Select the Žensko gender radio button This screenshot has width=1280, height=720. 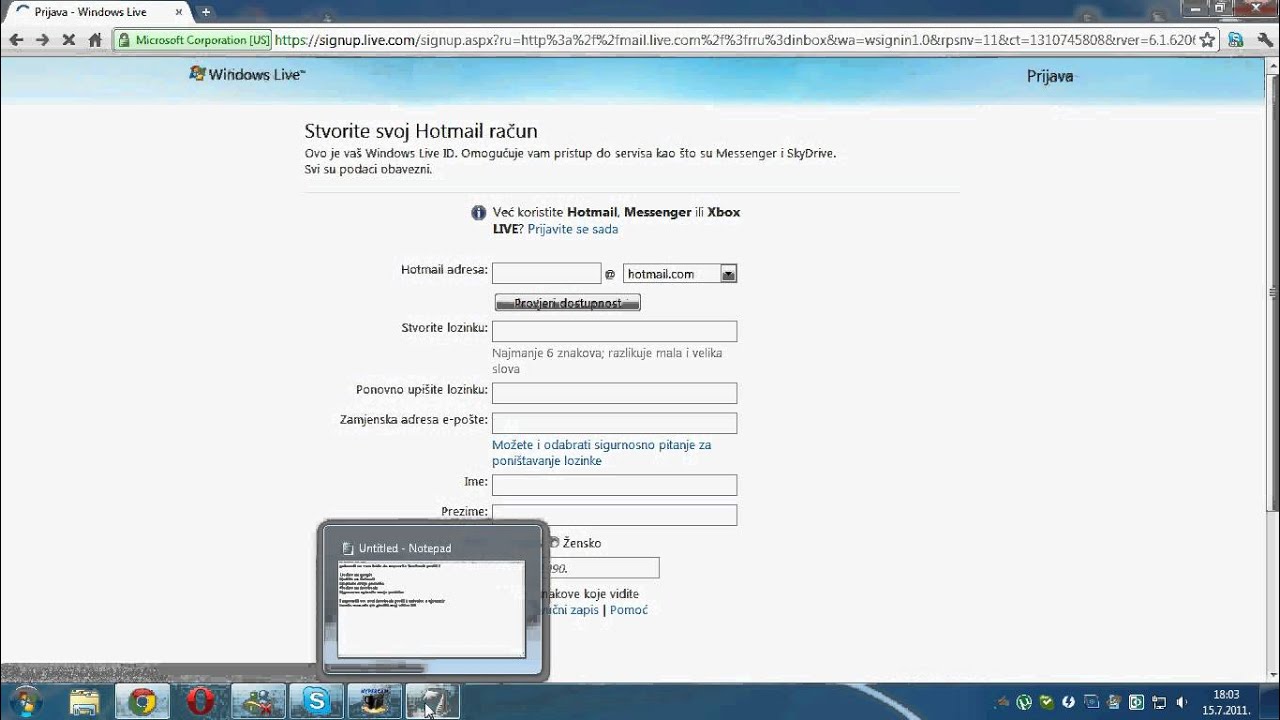click(x=553, y=543)
